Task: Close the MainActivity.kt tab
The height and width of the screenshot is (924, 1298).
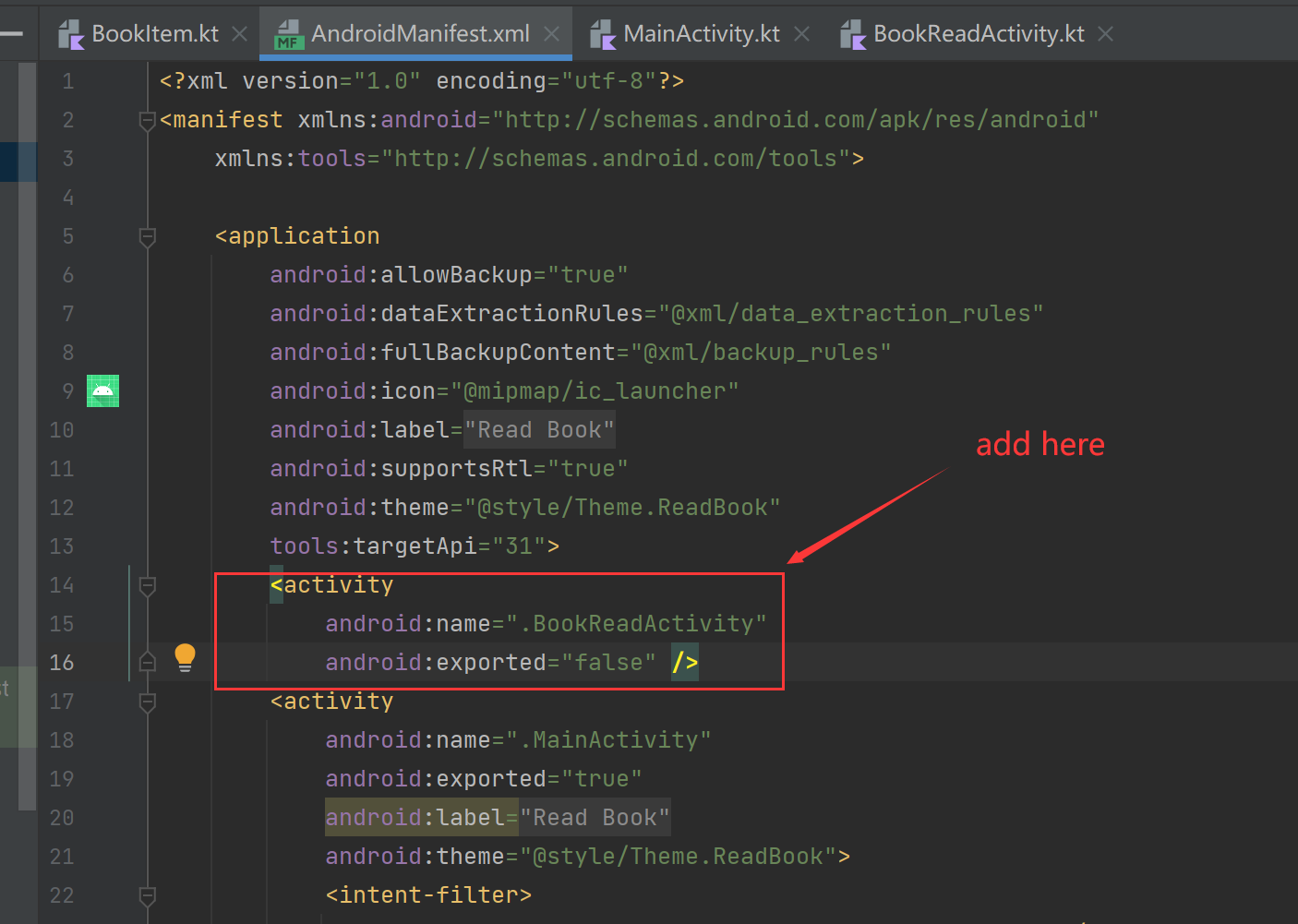Action: [x=801, y=34]
